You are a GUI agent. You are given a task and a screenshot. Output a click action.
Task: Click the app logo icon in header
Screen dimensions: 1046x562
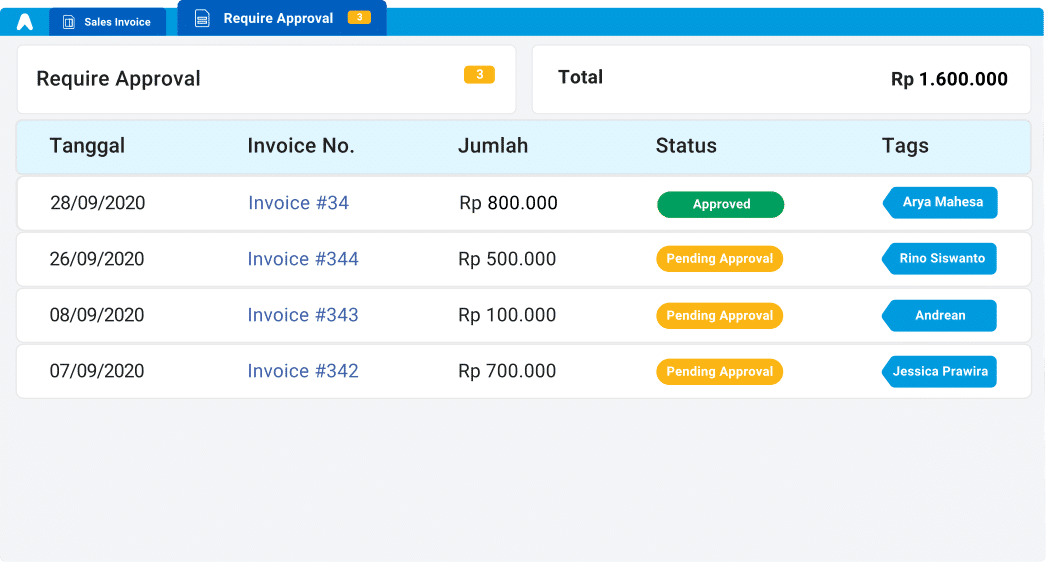pos(25,22)
